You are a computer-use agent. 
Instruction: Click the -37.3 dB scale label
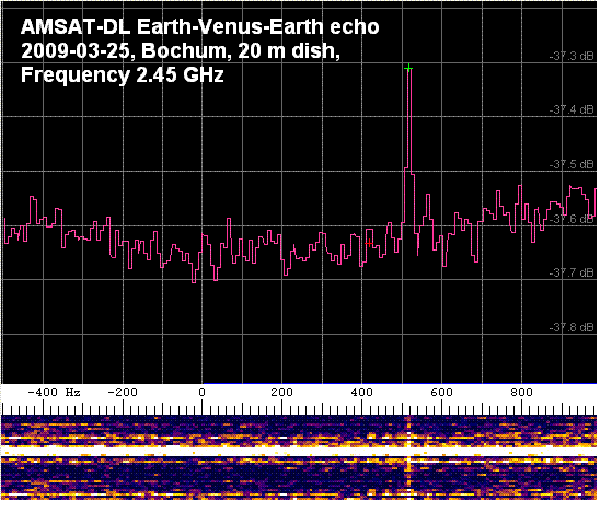(571, 56)
